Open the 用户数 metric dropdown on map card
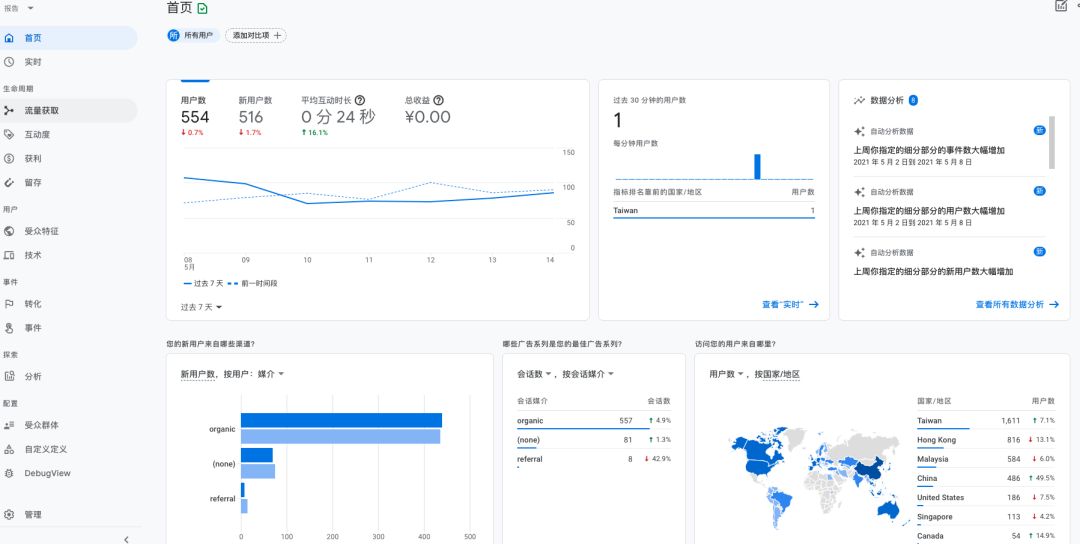The image size is (1080, 544). [727, 374]
